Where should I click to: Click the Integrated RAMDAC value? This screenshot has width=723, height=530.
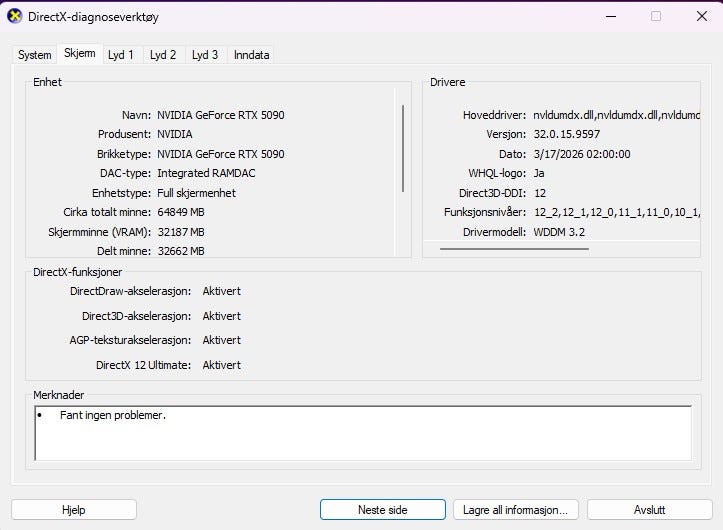tap(206, 173)
